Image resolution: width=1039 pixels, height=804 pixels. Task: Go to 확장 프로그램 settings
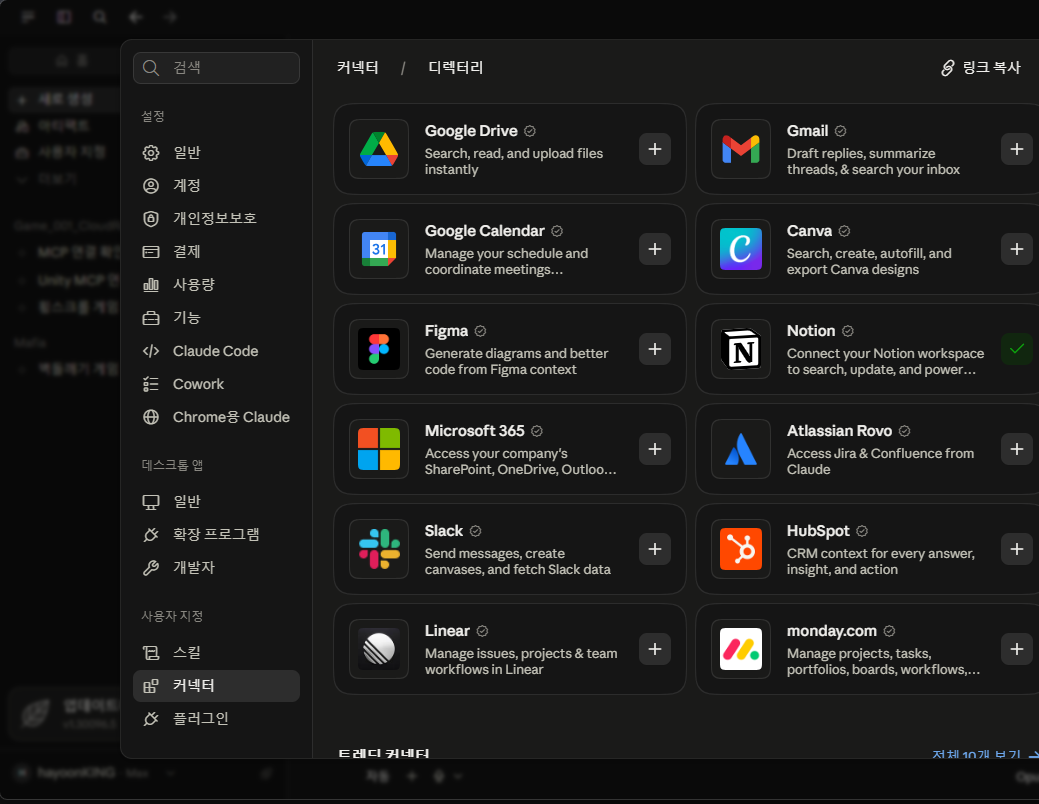coord(216,534)
